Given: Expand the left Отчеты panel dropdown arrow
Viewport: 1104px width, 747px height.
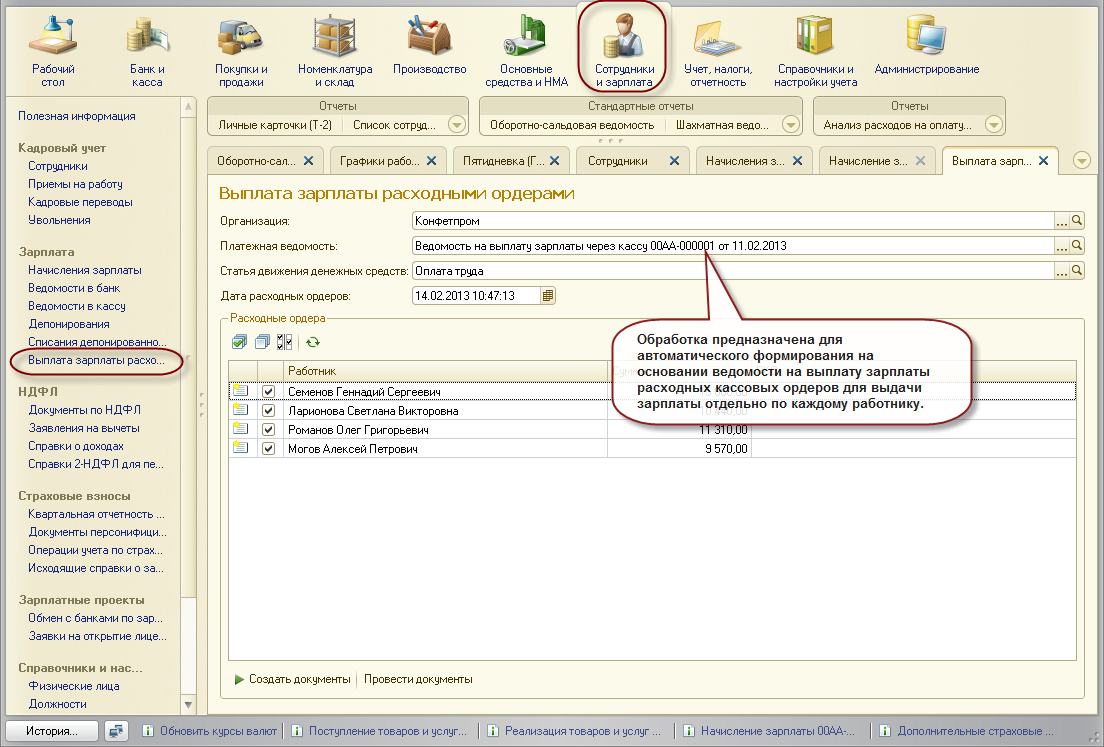Looking at the screenshot, I should [457, 125].
